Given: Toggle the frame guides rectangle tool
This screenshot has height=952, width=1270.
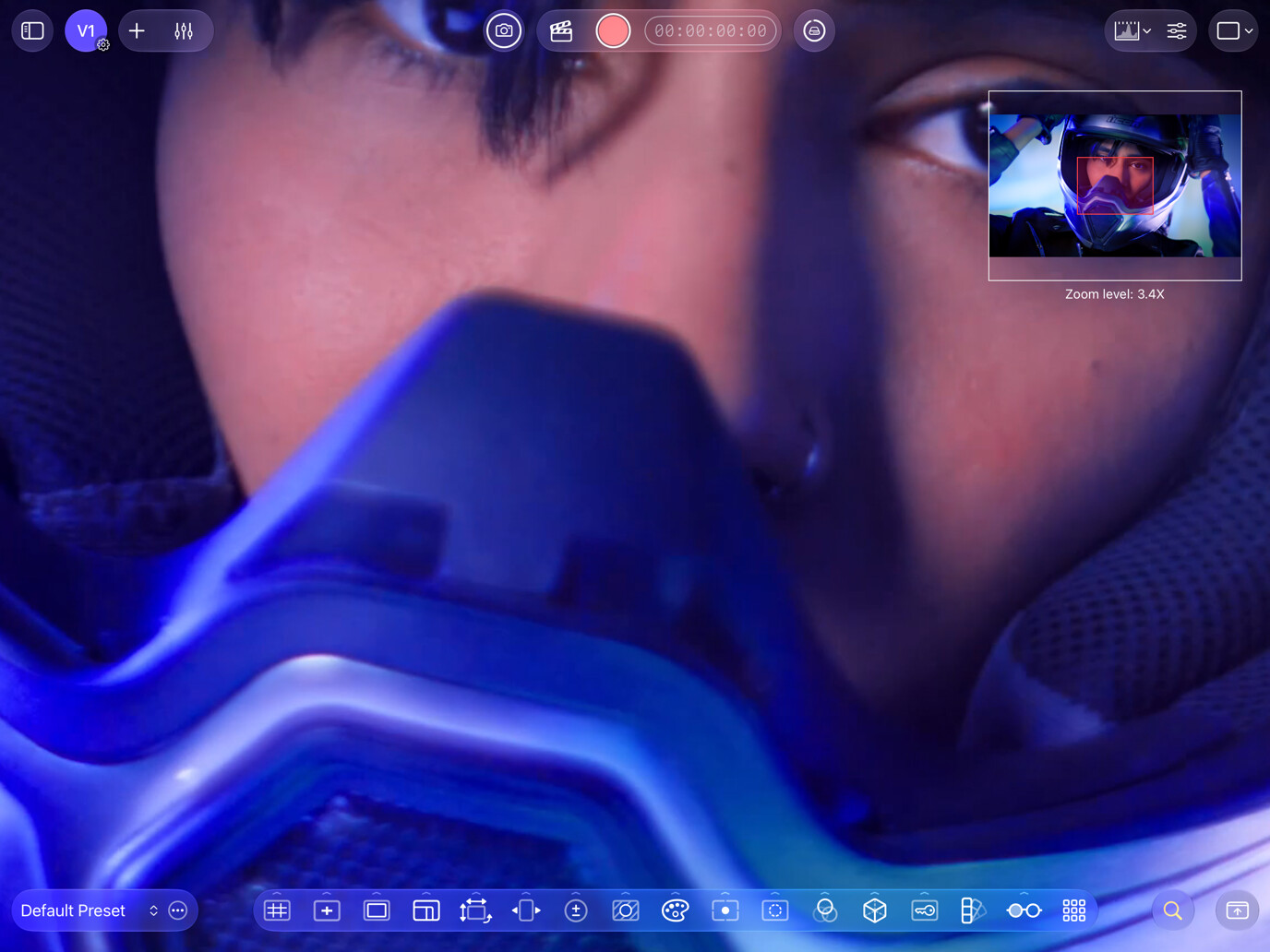Looking at the screenshot, I should pyautogui.click(x=377, y=910).
